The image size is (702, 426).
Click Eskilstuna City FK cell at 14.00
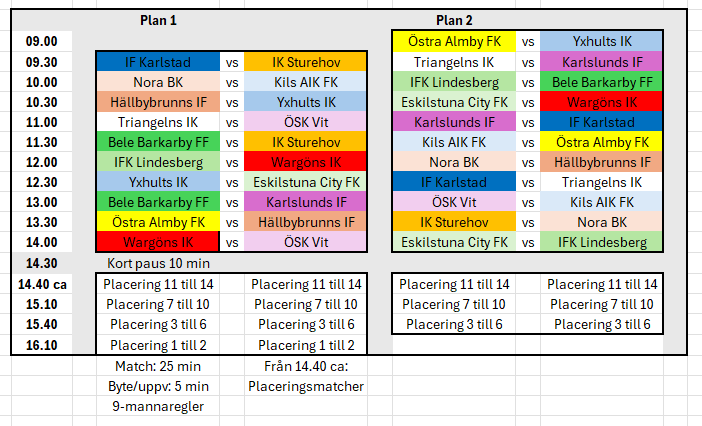454,242
